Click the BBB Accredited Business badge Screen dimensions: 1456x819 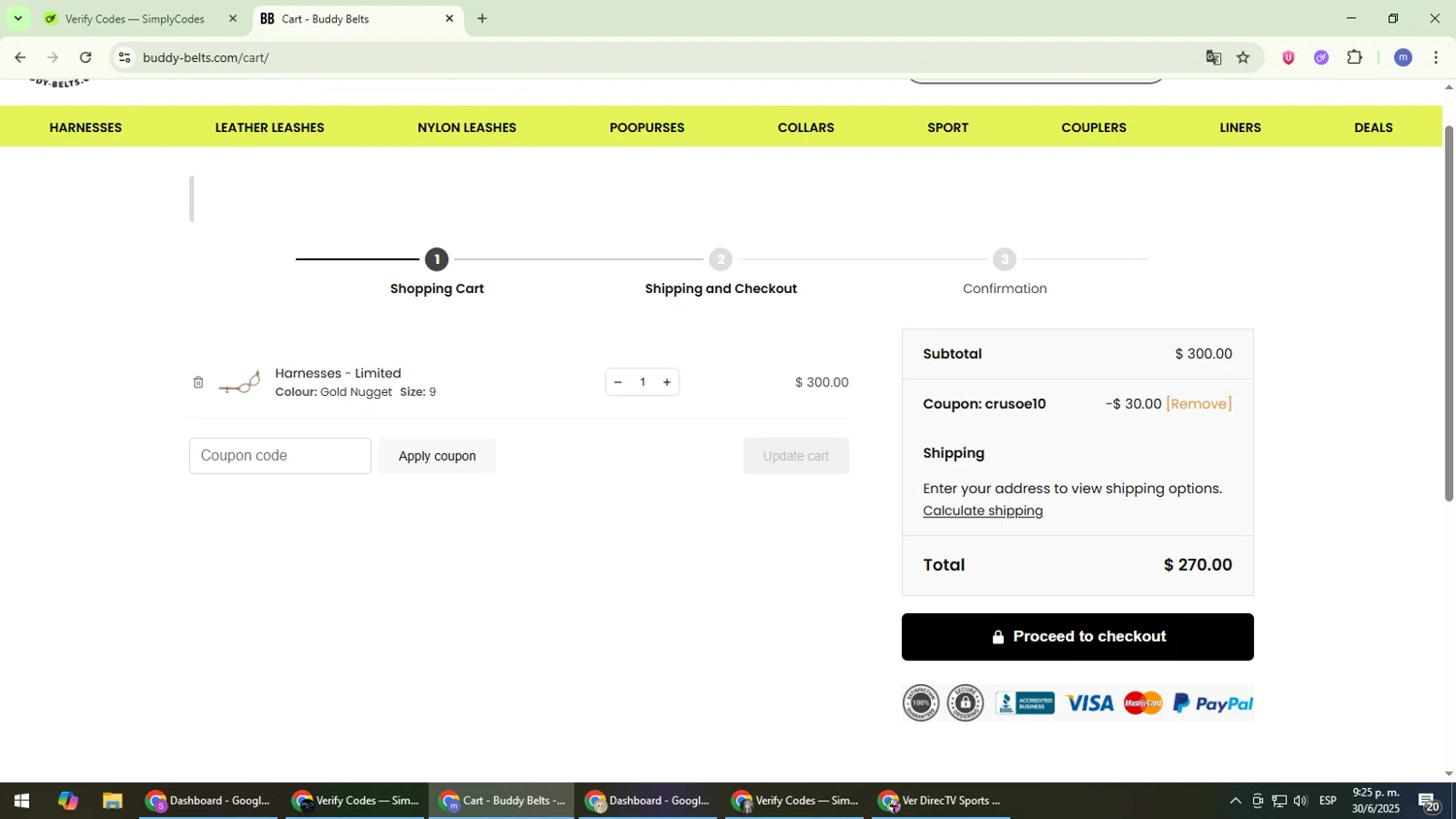point(1025,704)
